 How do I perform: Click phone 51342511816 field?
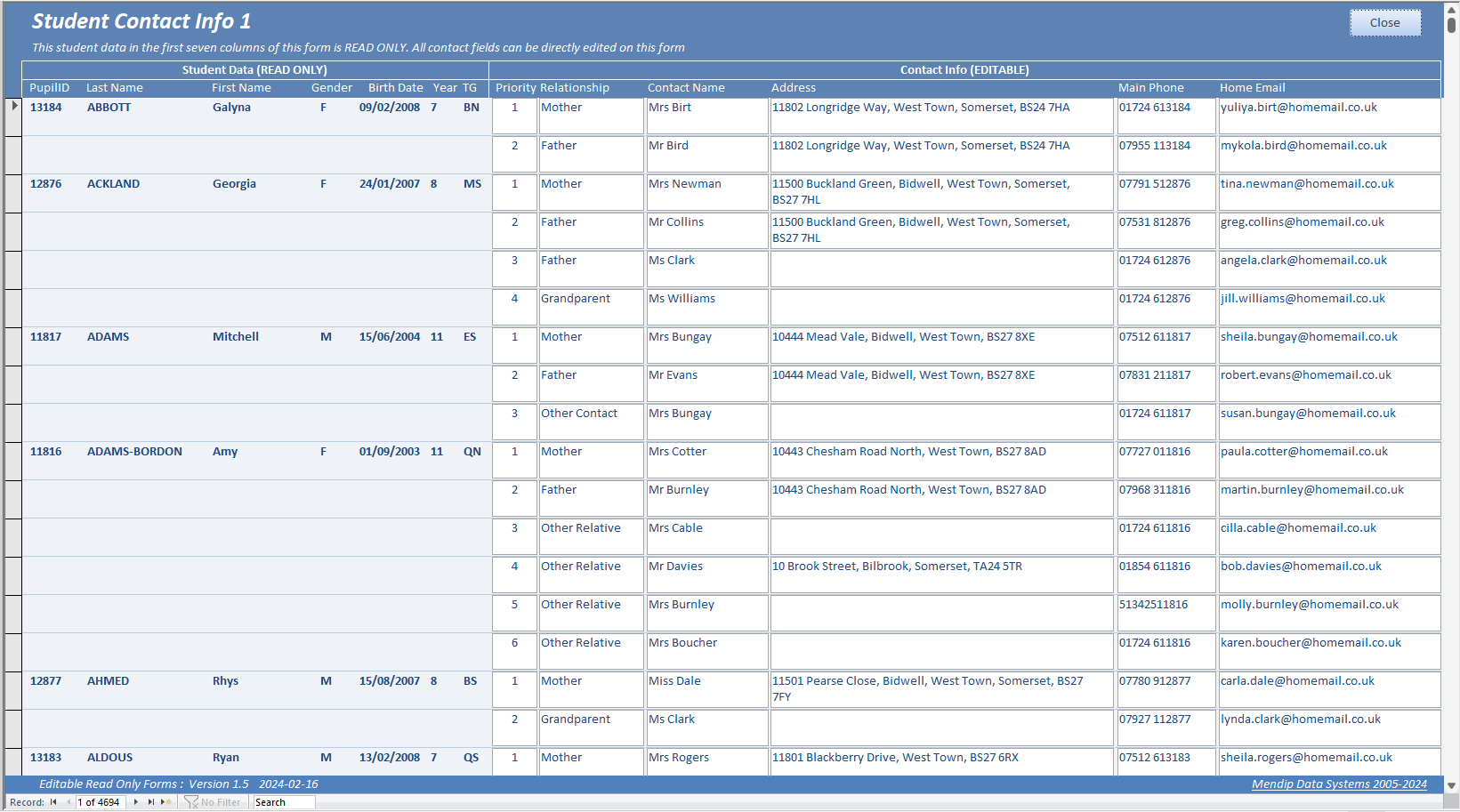point(1166,614)
